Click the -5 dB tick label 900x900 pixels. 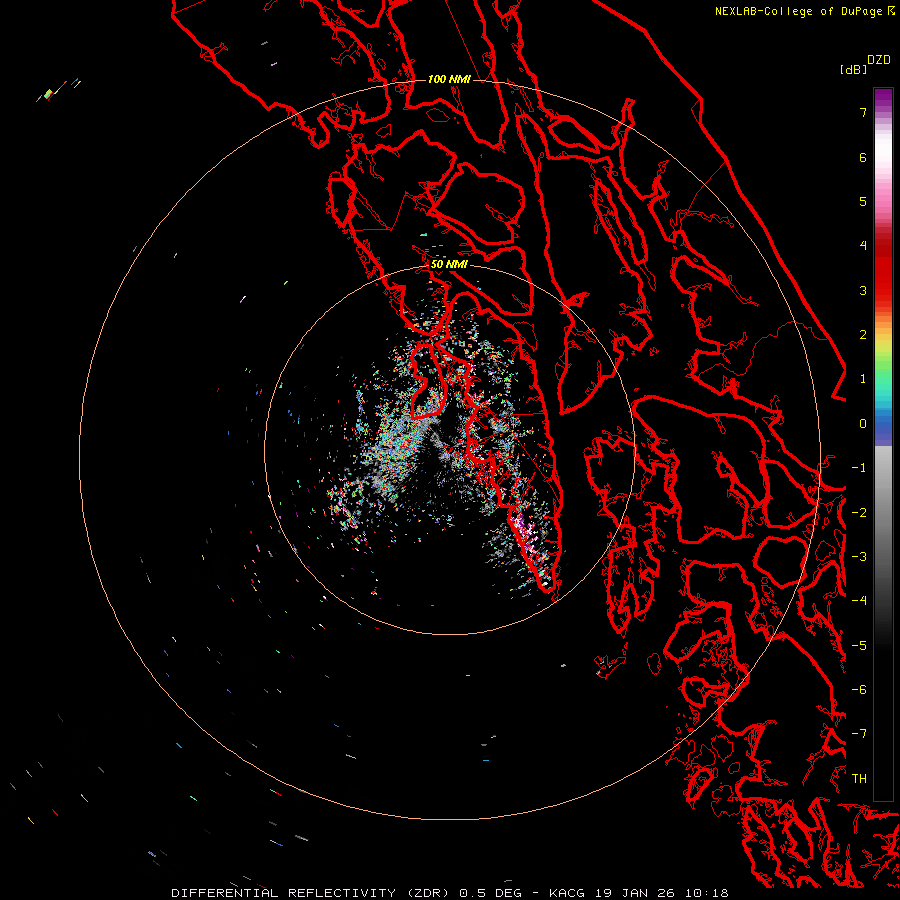859,646
